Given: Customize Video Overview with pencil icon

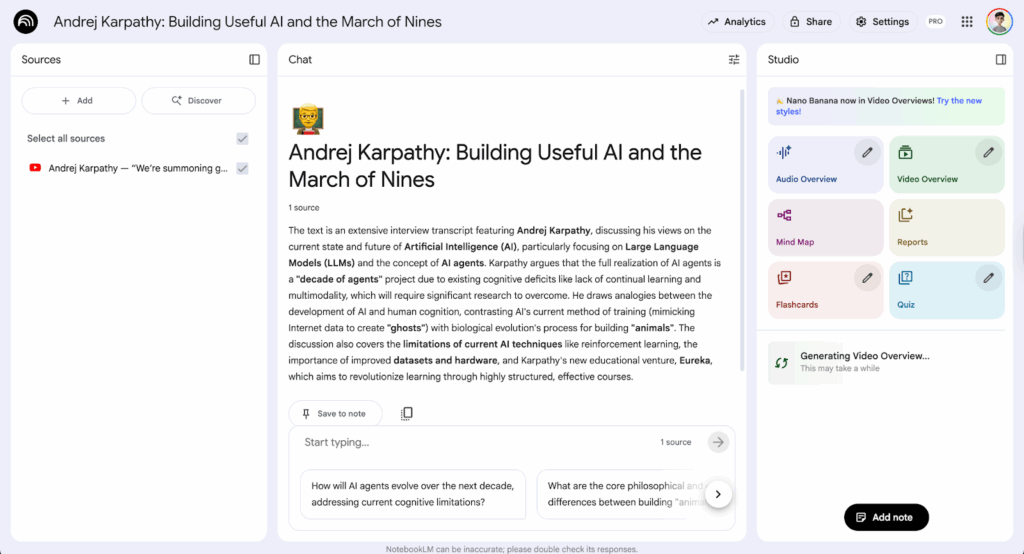Looking at the screenshot, I should coord(988,153).
